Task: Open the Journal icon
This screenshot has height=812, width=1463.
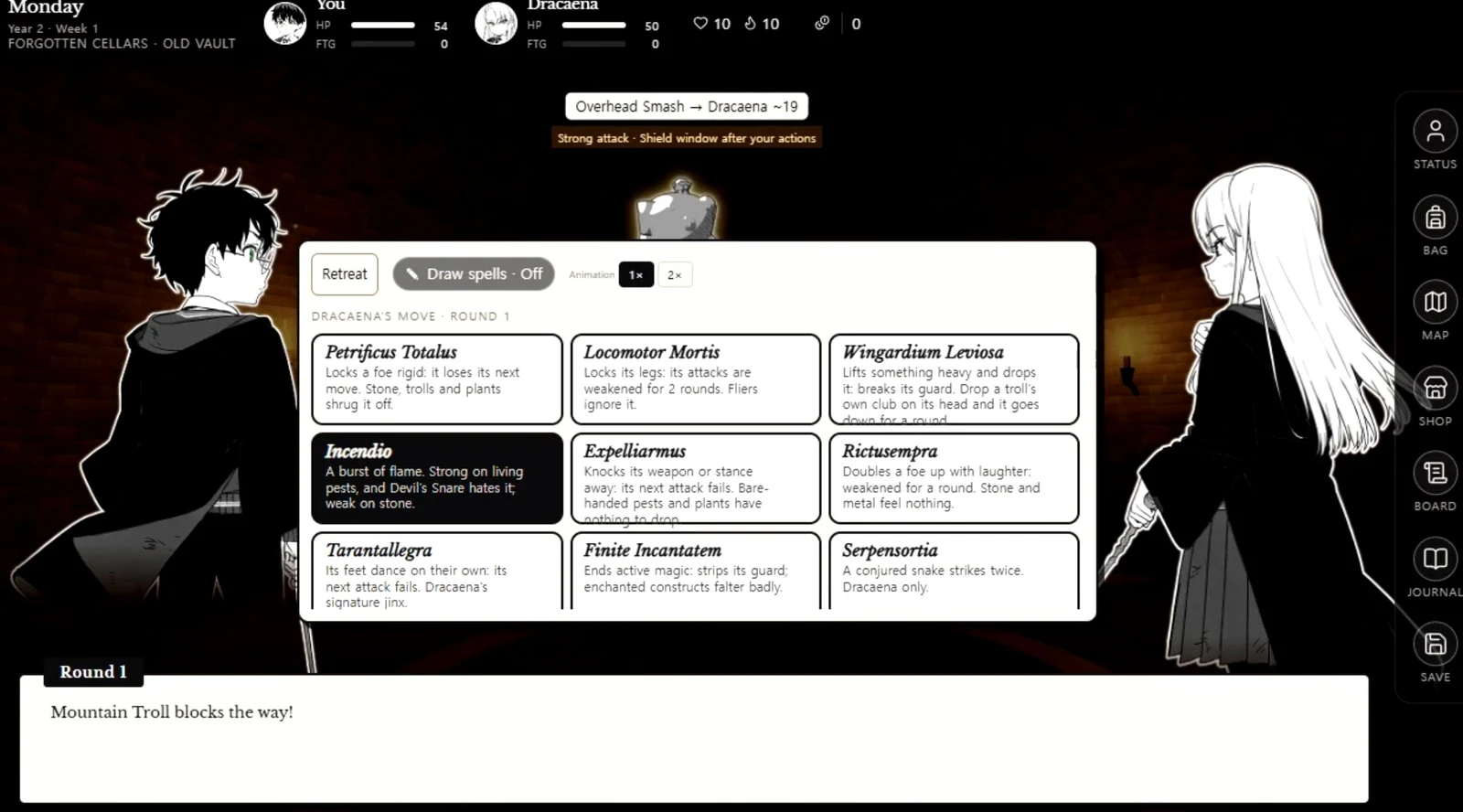Action: (1435, 559)
